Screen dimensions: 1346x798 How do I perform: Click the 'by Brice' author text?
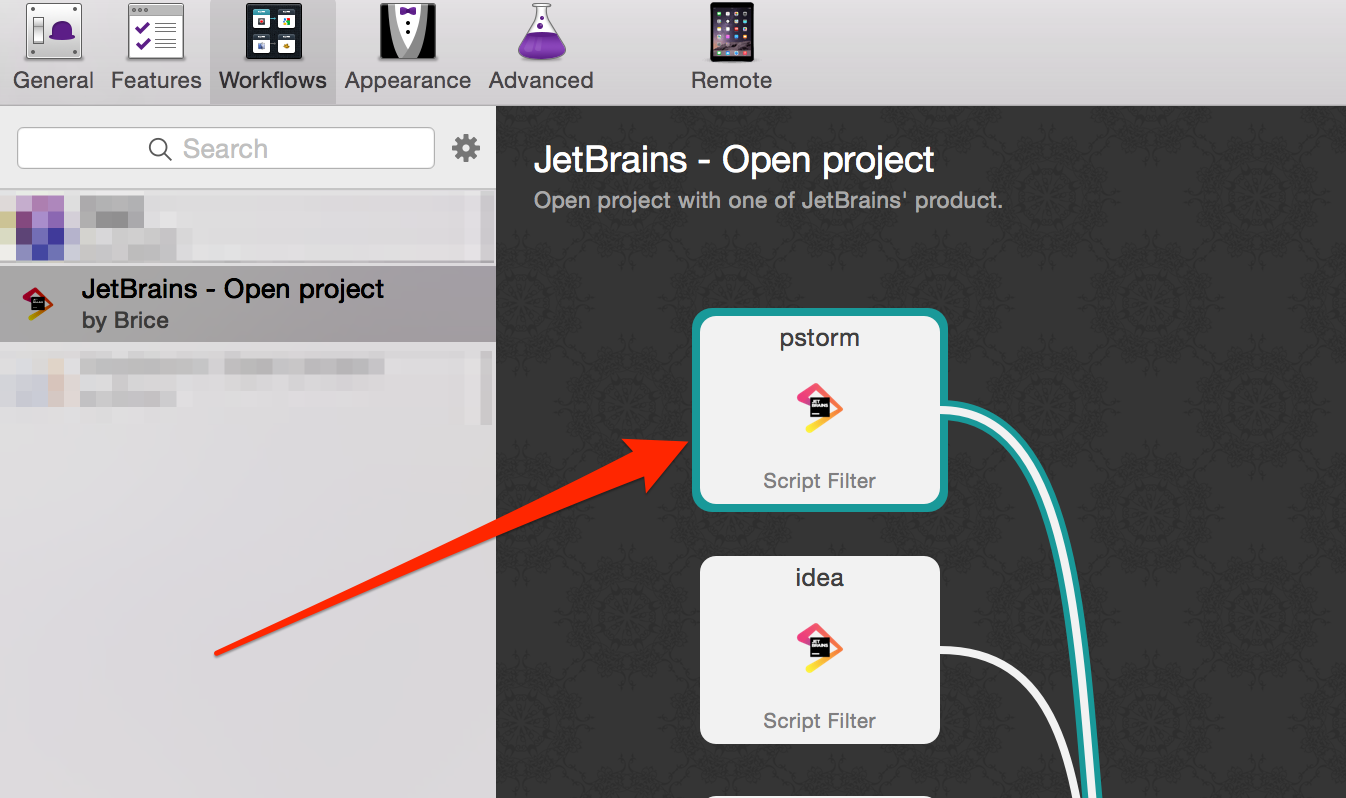(125, 321)
